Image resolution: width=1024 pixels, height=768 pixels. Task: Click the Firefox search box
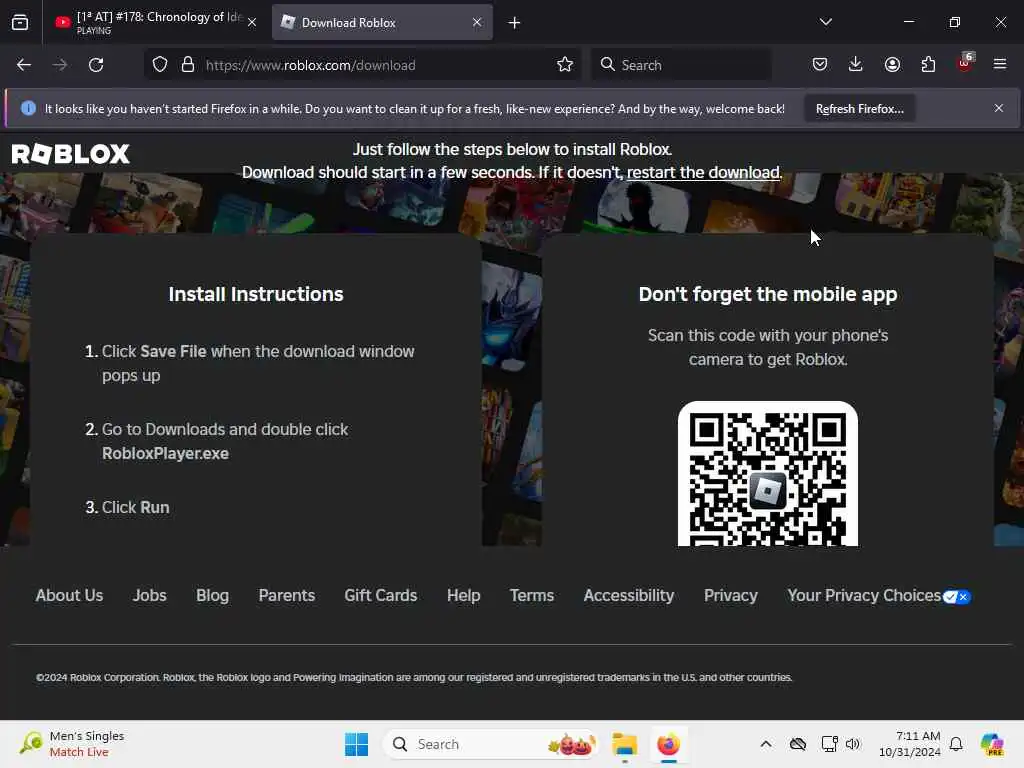(x=681, y=65)
